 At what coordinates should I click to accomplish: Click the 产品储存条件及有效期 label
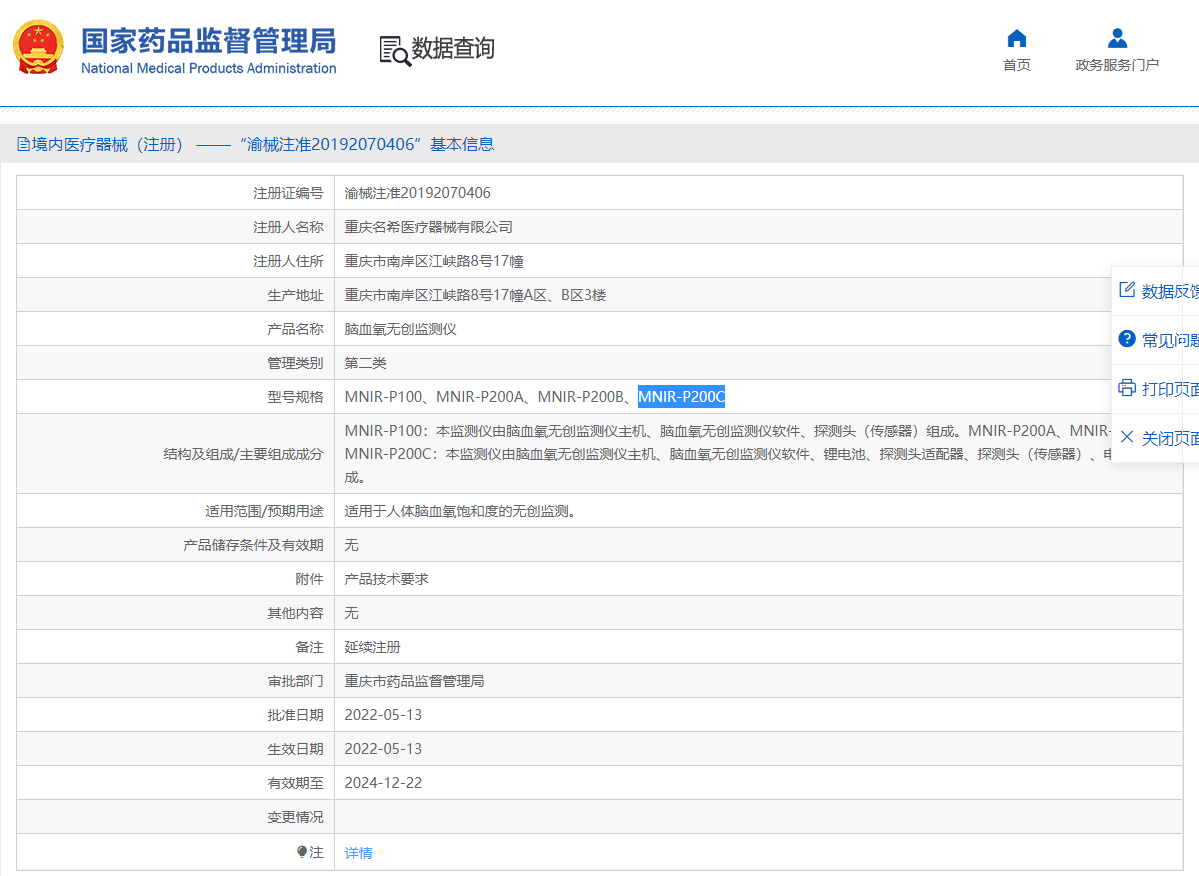(253, 545)
